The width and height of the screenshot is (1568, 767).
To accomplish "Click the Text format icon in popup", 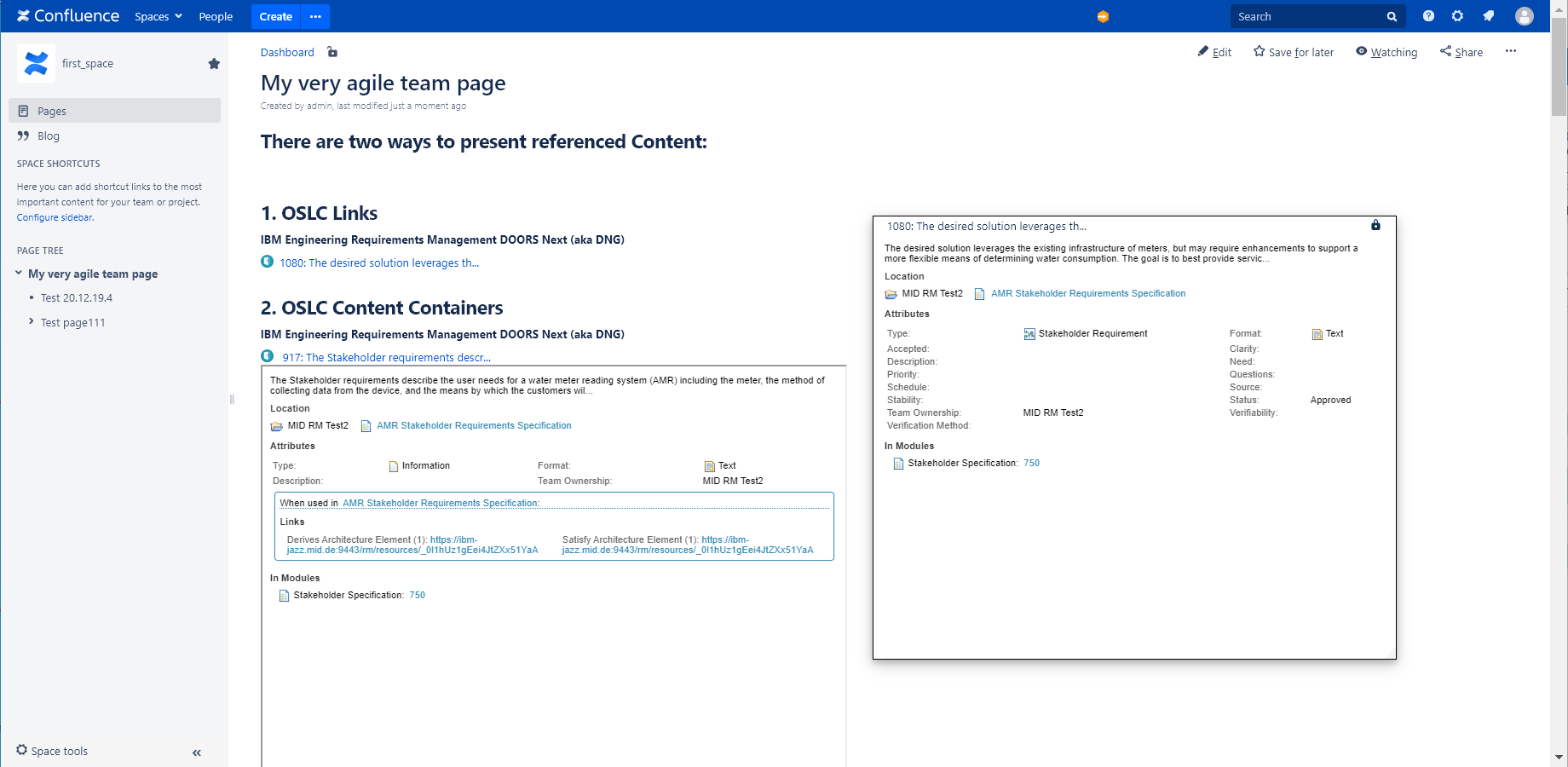I will point(1317,334).
